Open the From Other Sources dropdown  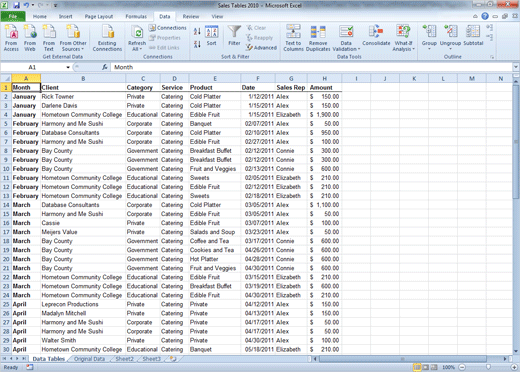click(x=73, y=38)
